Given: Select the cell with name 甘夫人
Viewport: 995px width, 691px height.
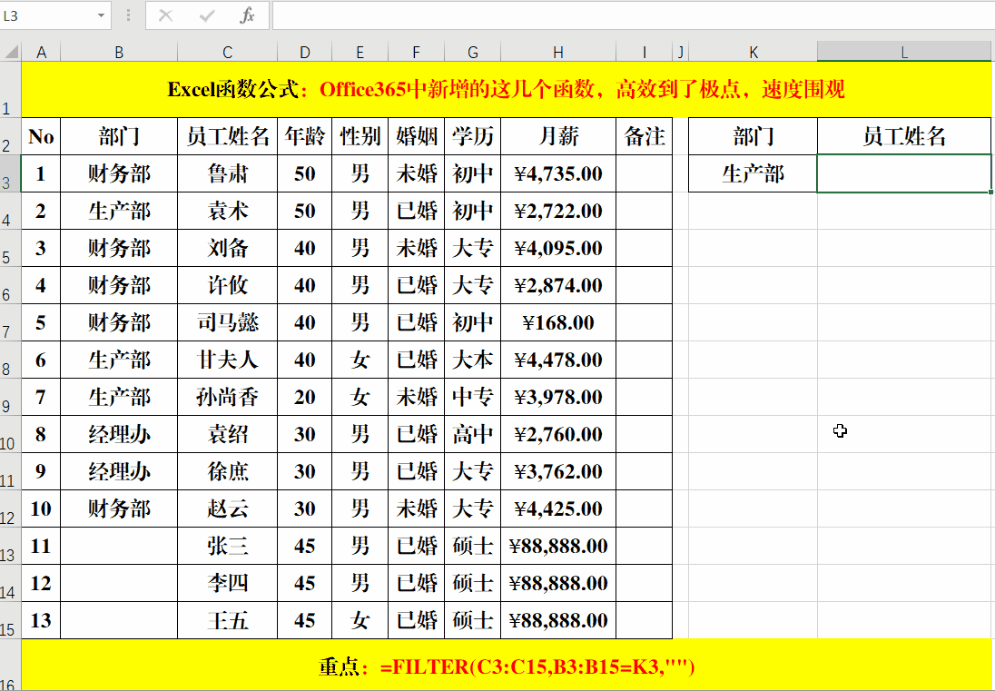Looking at the screenshot, I should 227,360.
